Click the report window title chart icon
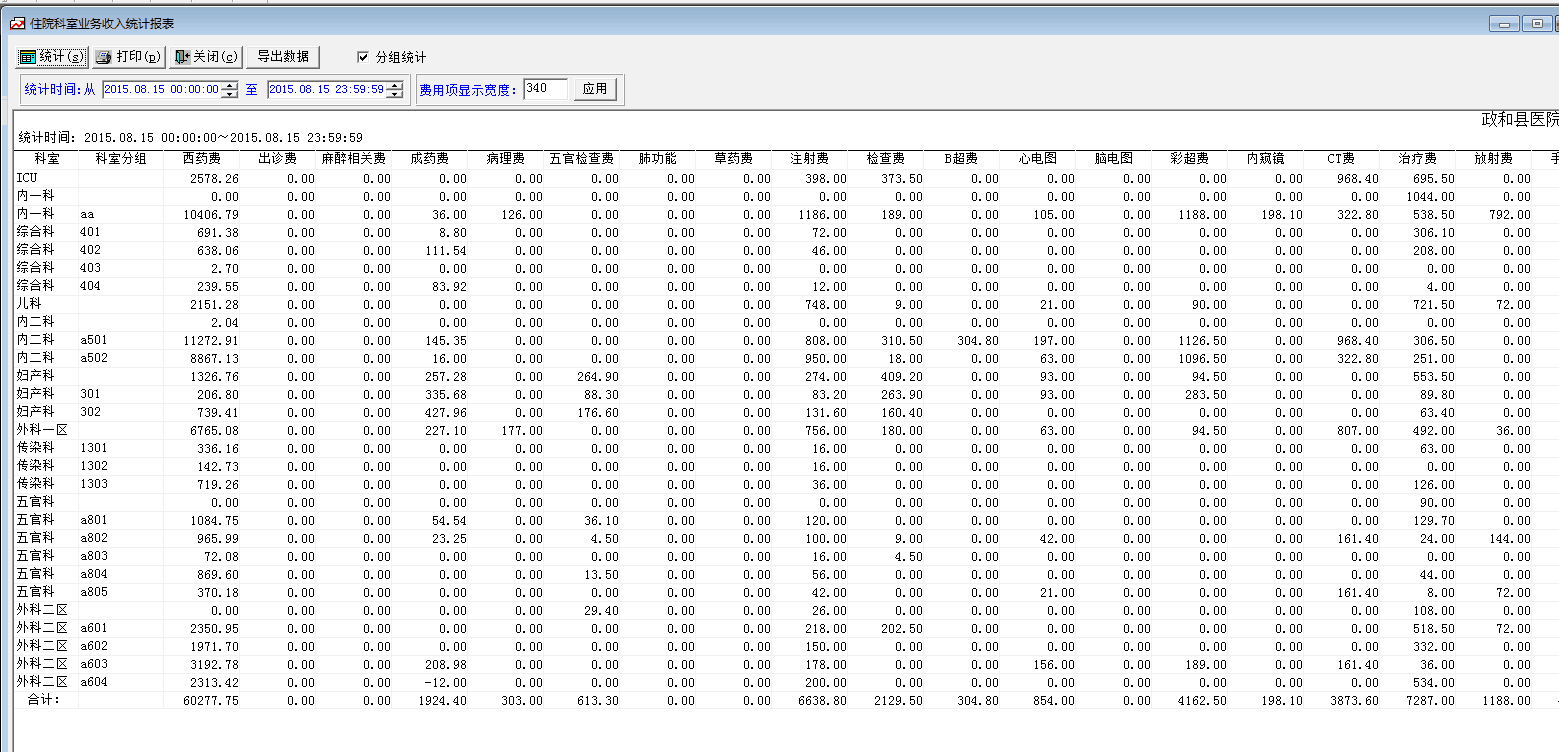 (17, 23)
